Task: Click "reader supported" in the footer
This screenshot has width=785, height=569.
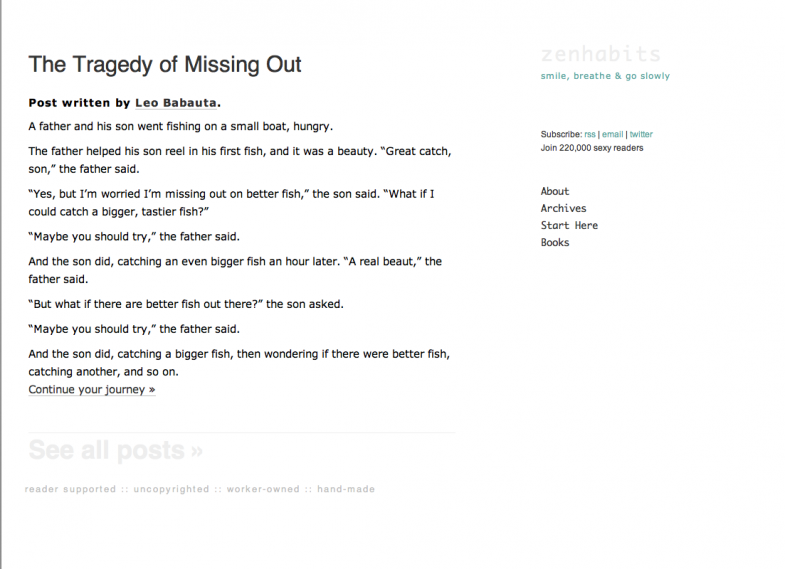Action: (67, 489)
